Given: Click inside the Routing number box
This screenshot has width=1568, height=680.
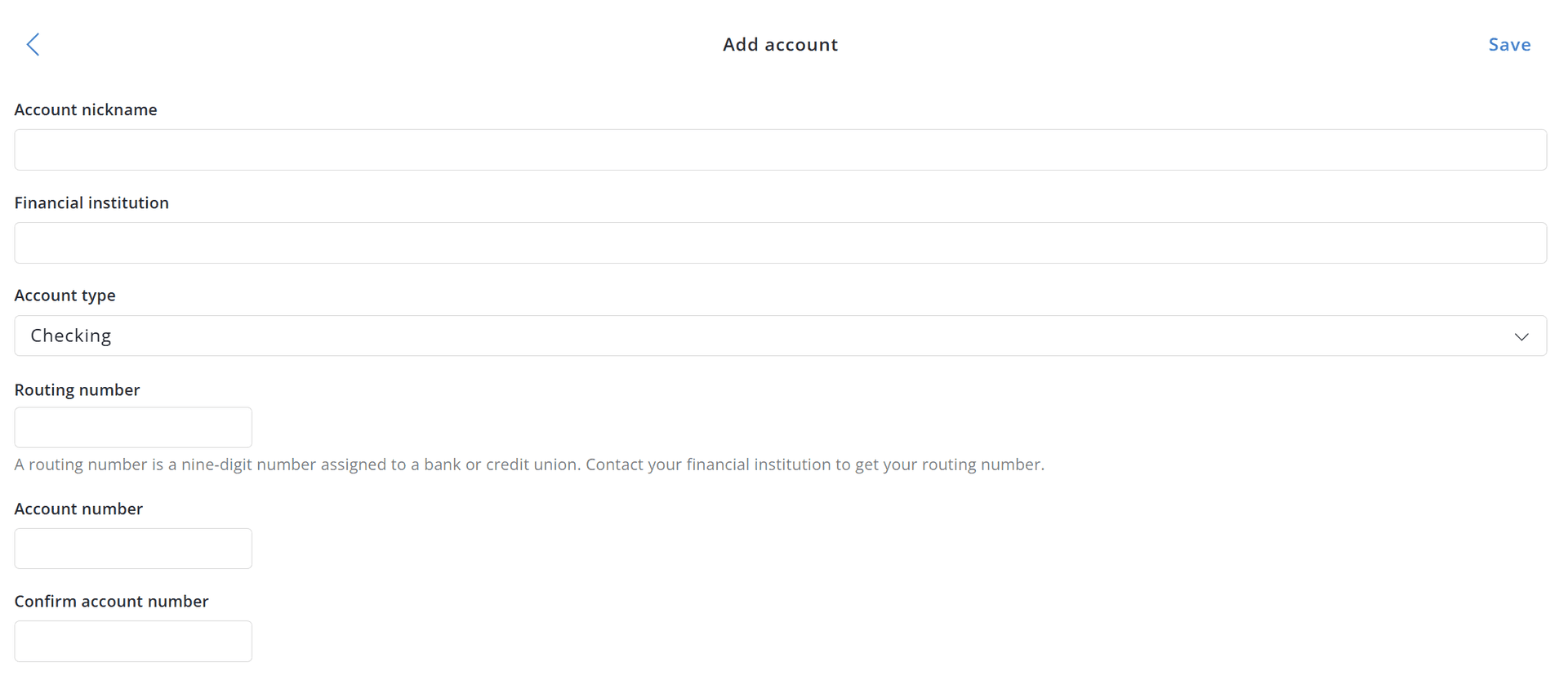Looking at the screenshot, I should (x=132, y=427).
